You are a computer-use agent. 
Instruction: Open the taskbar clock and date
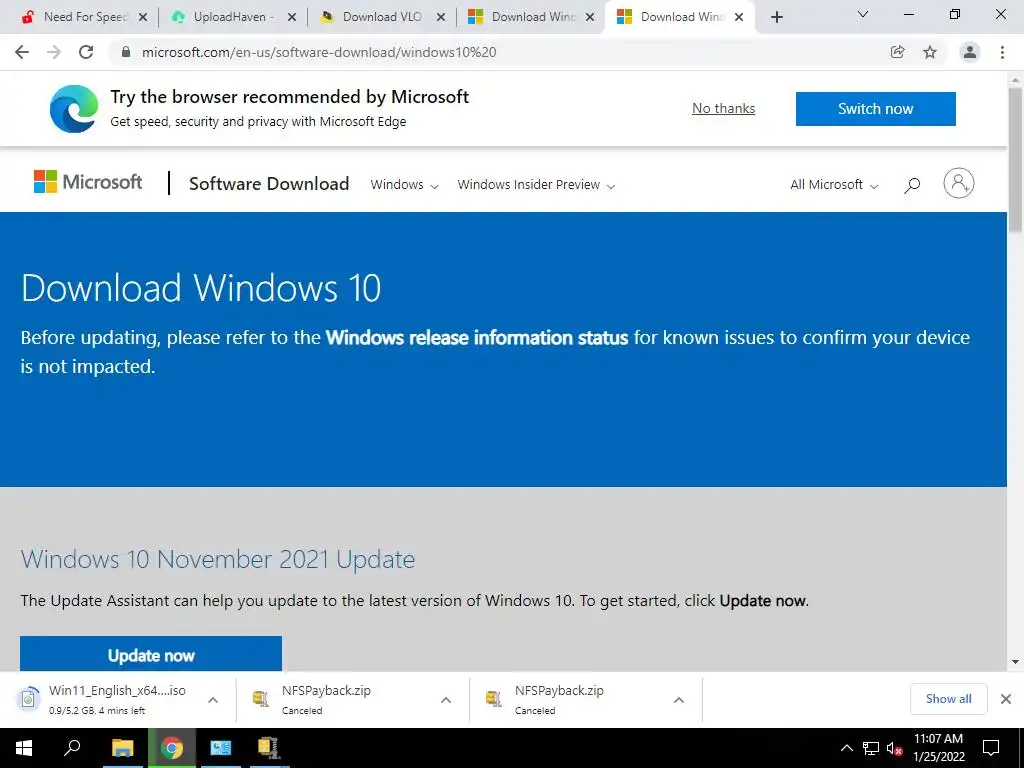point(938,748)
